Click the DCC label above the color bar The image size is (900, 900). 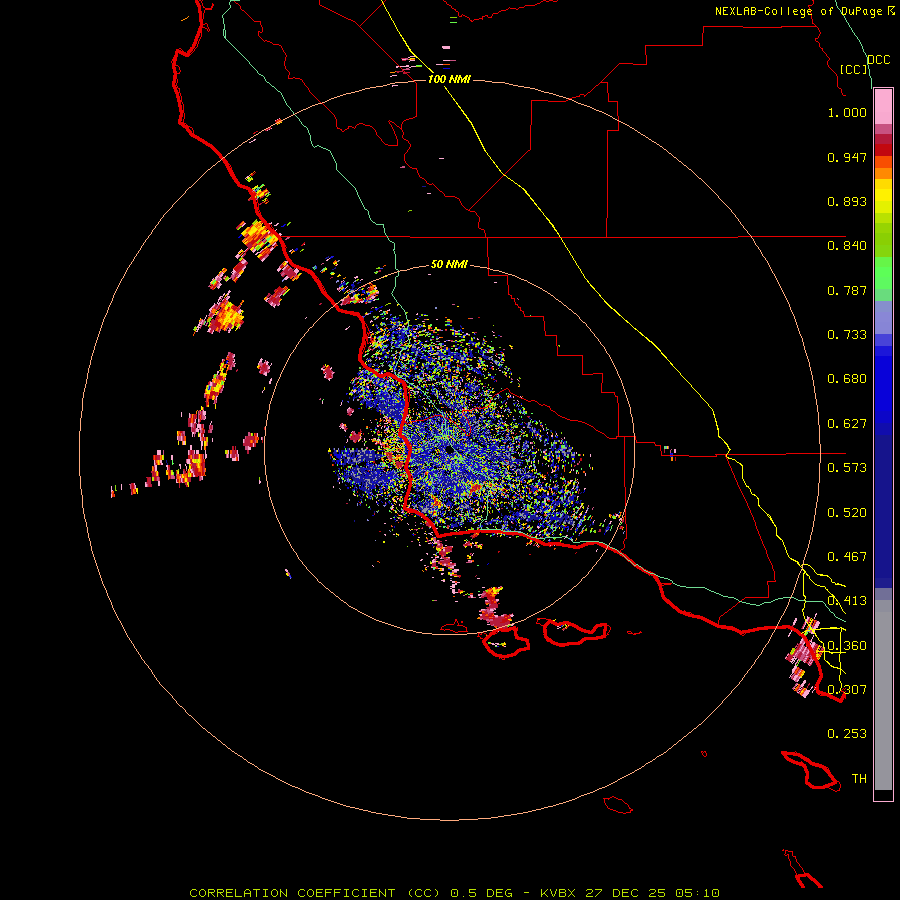tap(879, 60)
